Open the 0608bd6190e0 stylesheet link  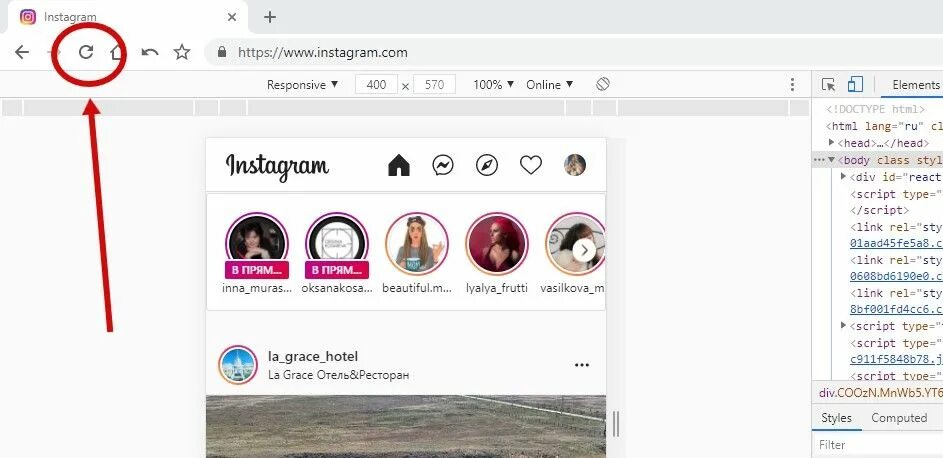(896, 276)
